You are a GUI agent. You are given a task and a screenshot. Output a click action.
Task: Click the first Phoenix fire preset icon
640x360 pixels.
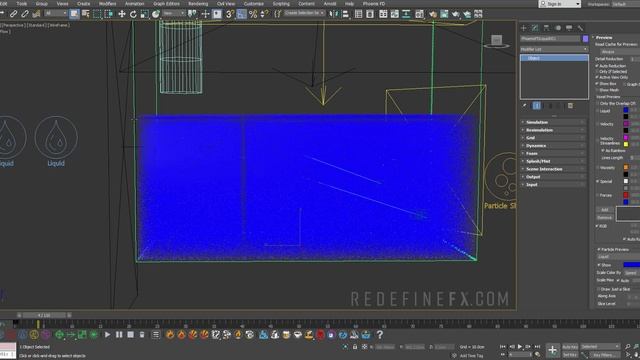click(x=170, y=335)
